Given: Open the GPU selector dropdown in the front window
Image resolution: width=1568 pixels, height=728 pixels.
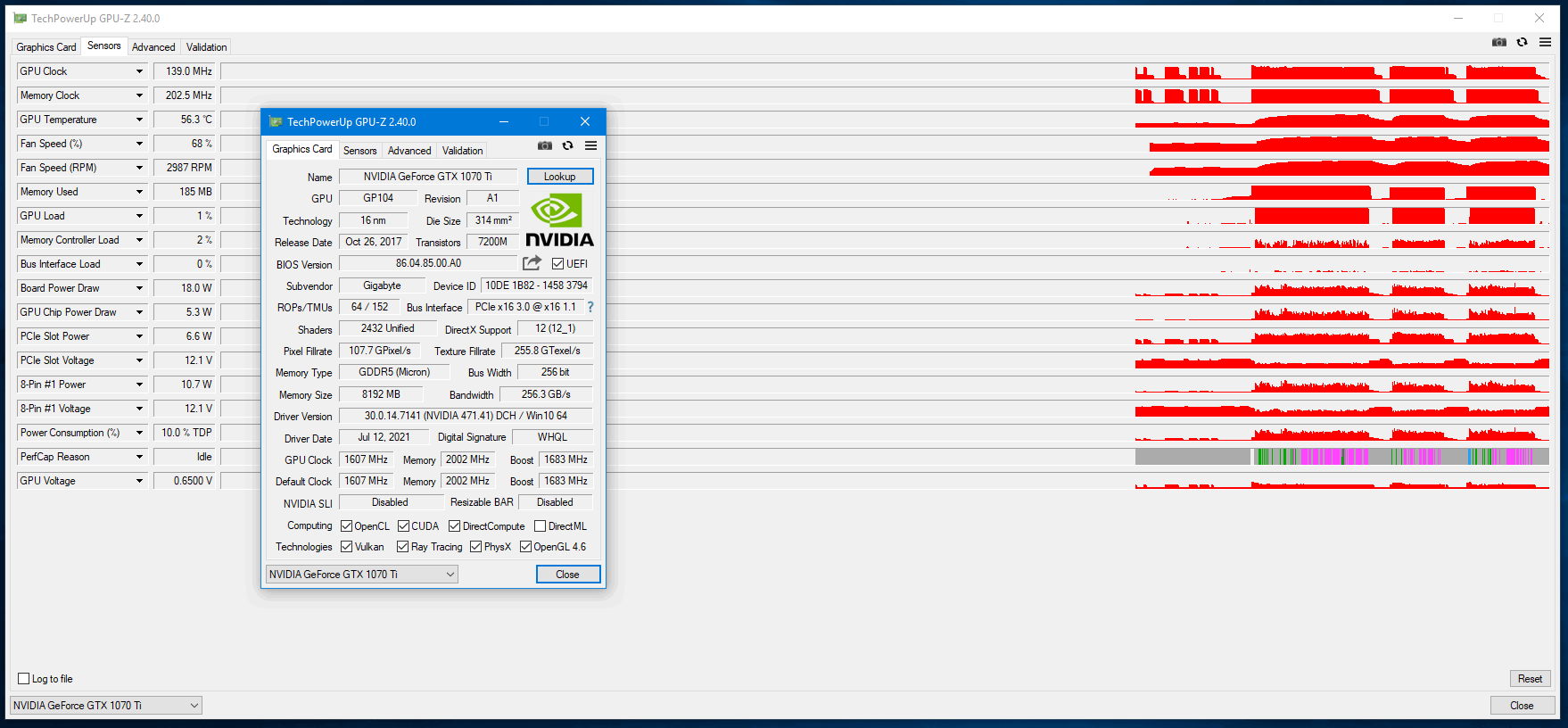Looking at the screenshot, I should pos(362,574).
